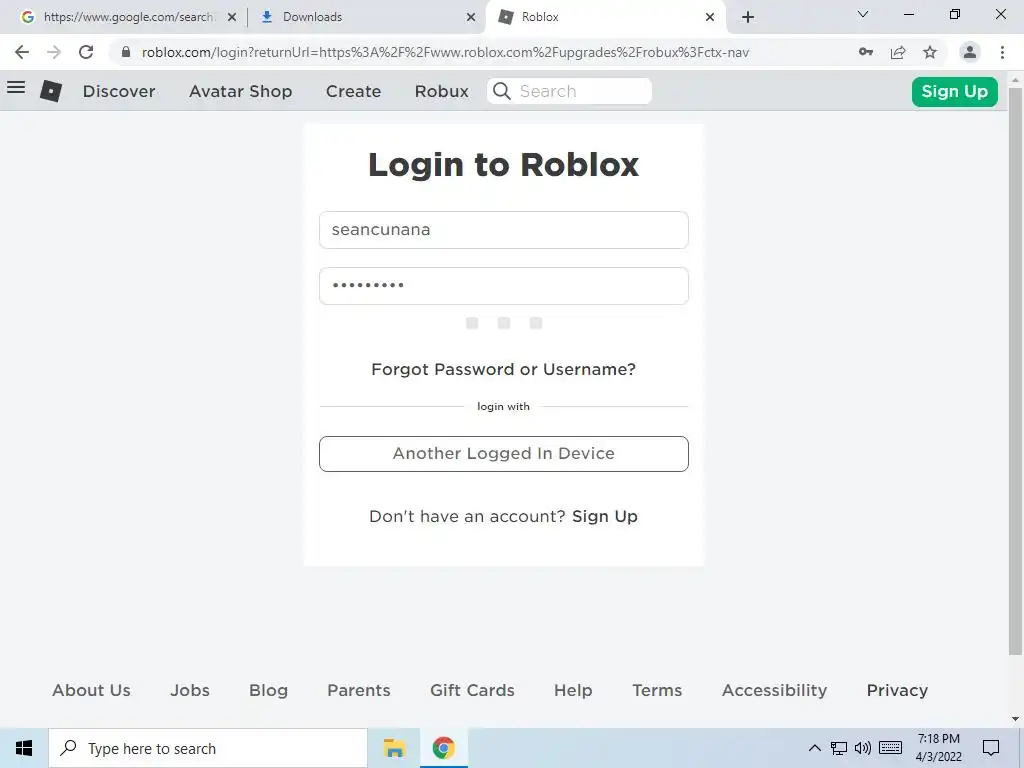The width and height of the screenshot is (1024, 768).
Task: Open Accessibility footer link
Action: (775, 690)
